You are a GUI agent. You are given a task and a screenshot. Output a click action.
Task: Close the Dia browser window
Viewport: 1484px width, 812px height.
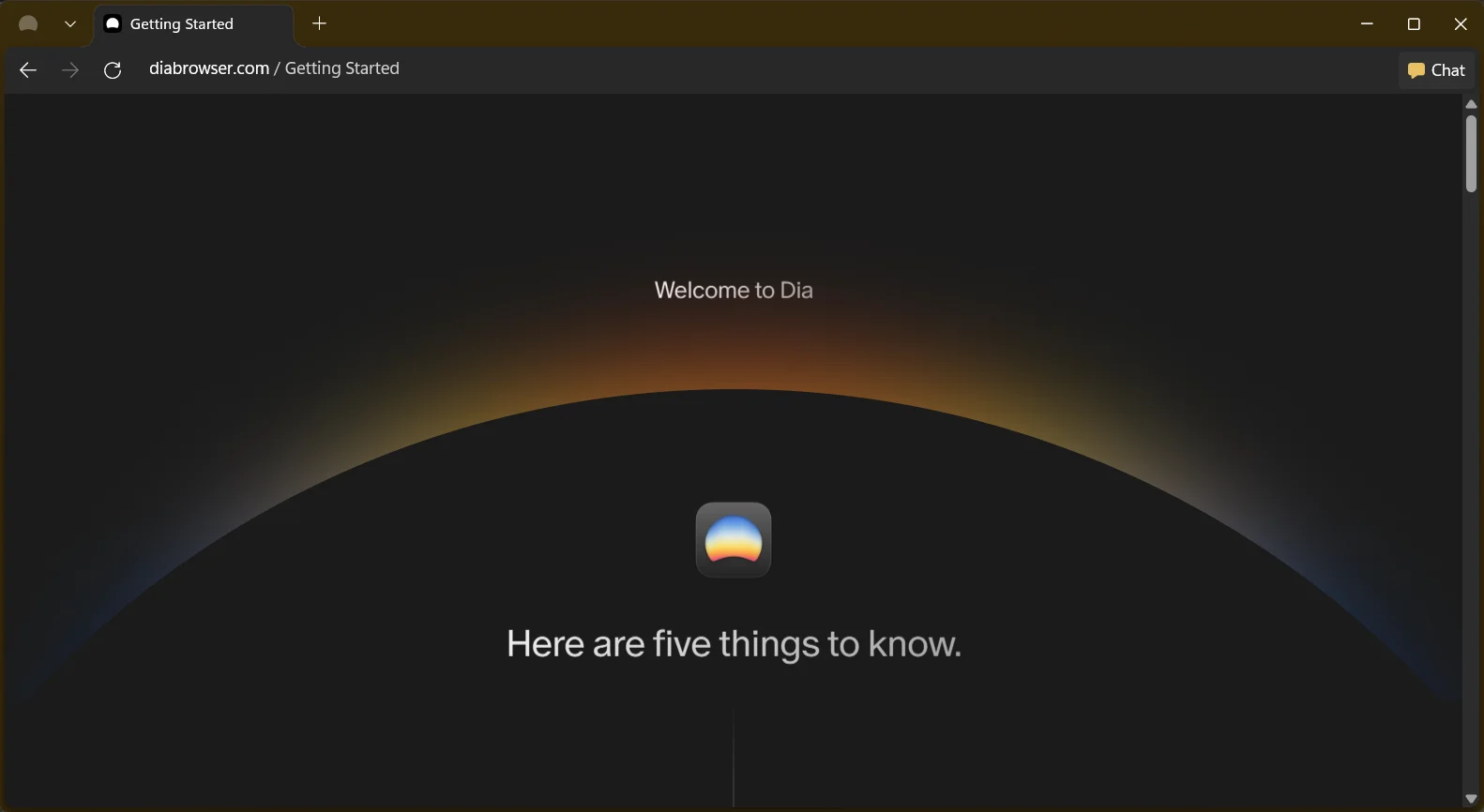[x=1461, y=24]
